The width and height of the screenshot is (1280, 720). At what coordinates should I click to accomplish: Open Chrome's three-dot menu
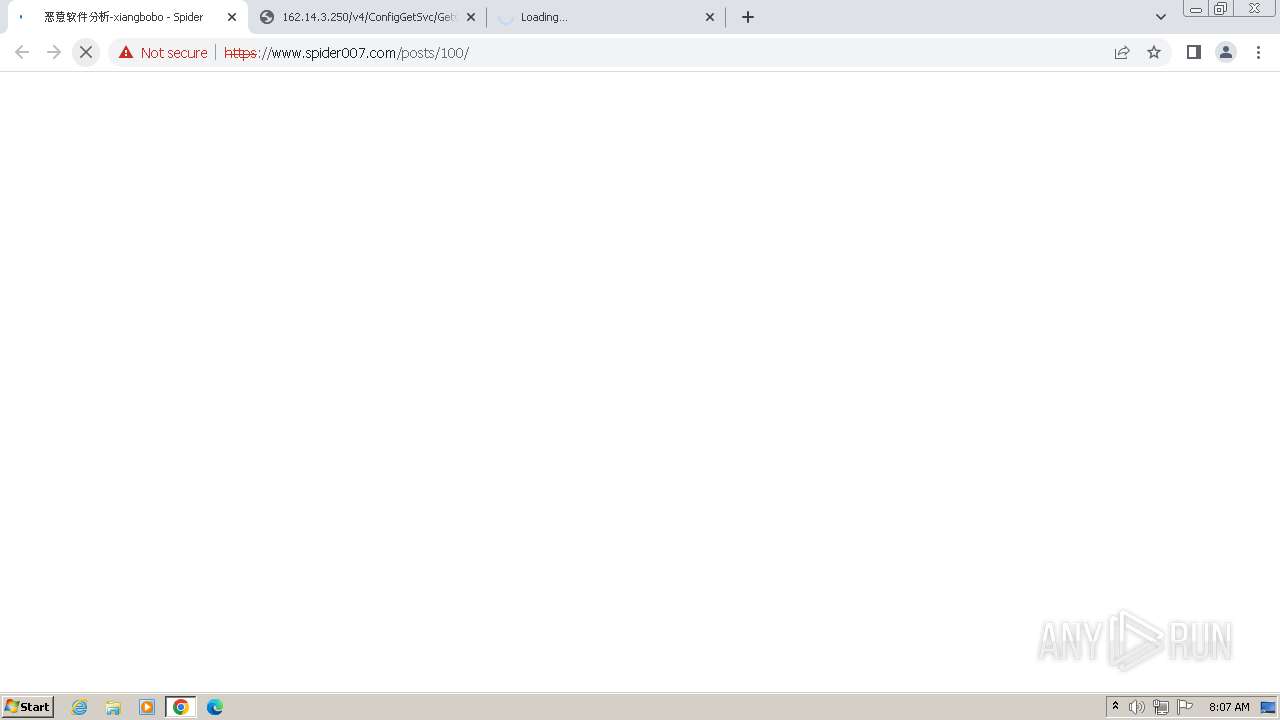1258,52
